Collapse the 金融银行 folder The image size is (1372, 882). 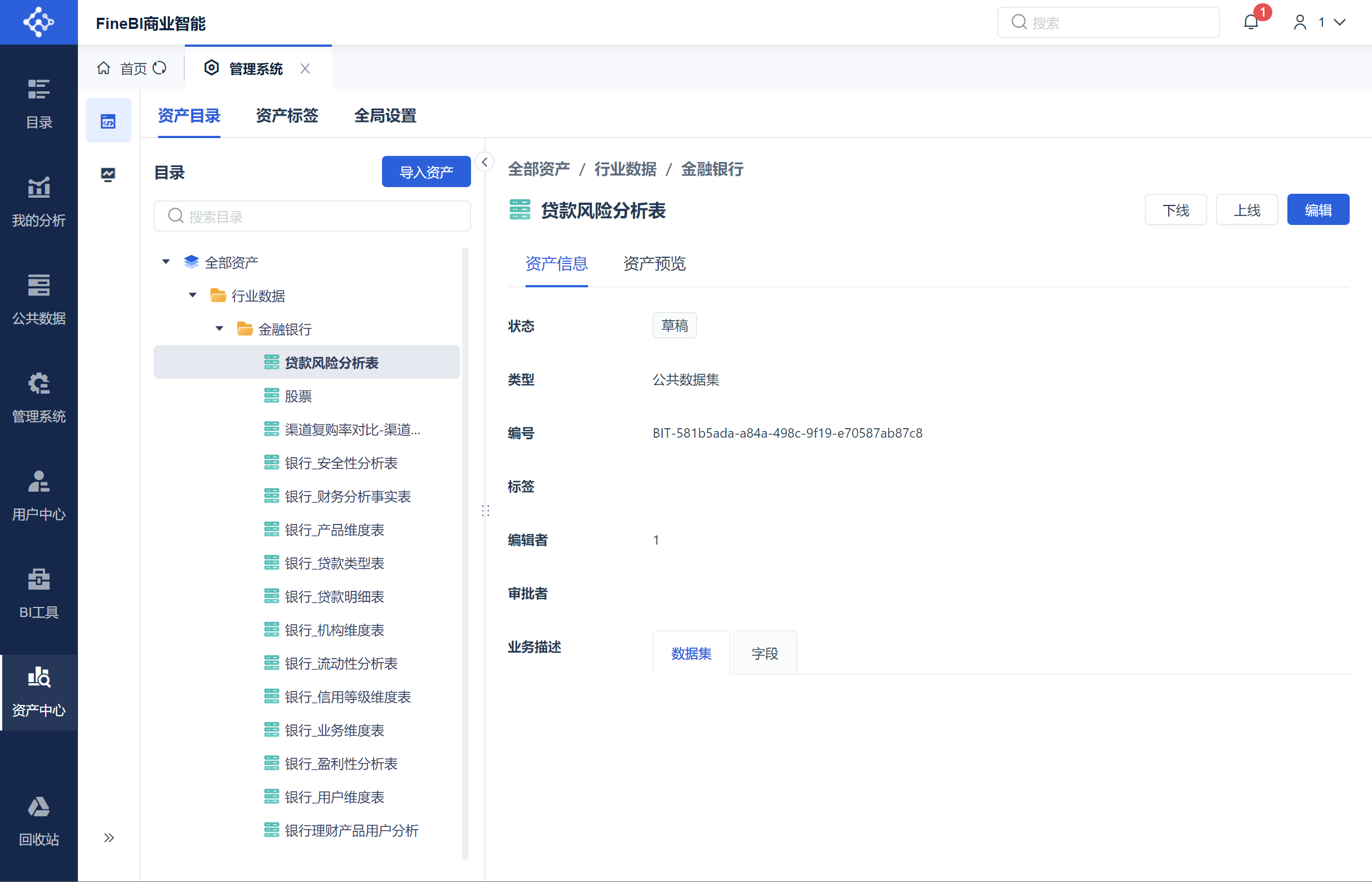tap(219, 329)
